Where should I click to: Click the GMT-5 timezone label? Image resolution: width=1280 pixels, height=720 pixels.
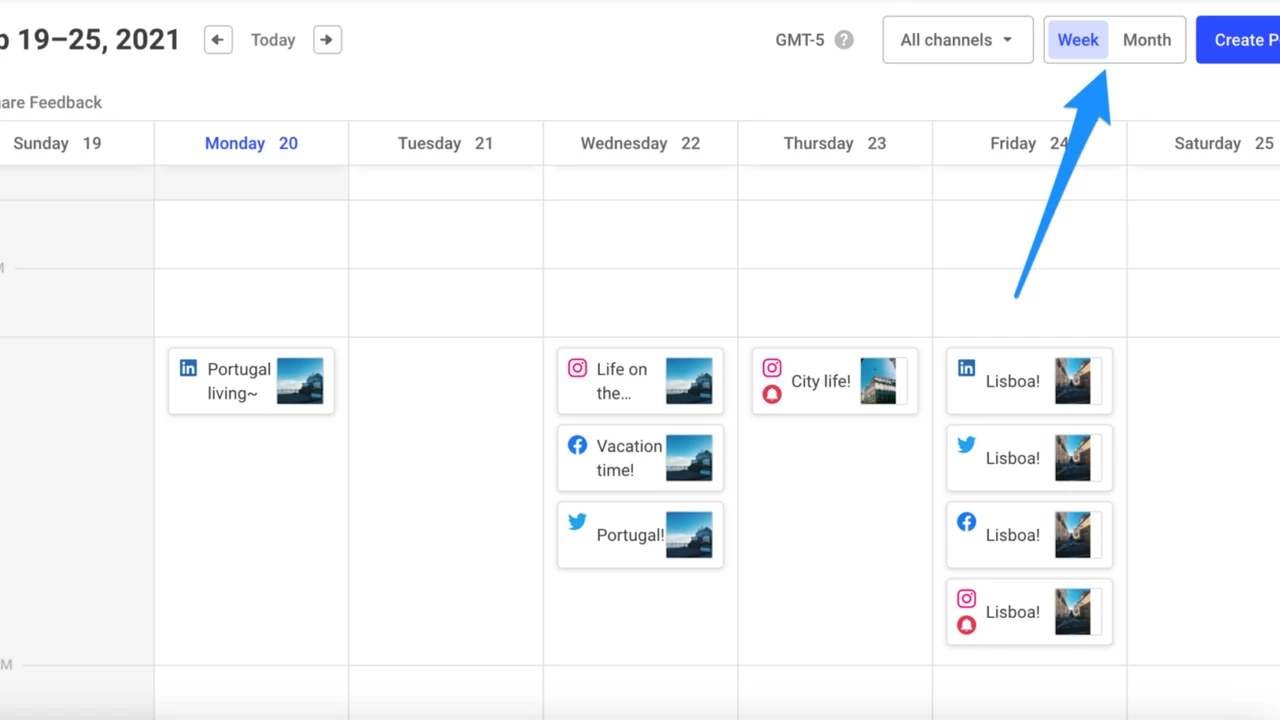pyautogui.click(x=800, y=40)
